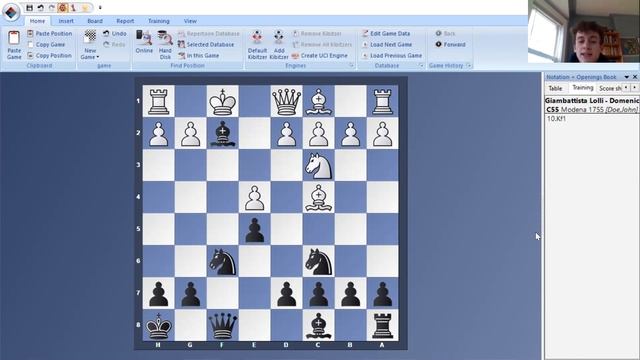Click the move 10.Kf1 in notation
Screen dimensions: 640x360
point(556,119)
